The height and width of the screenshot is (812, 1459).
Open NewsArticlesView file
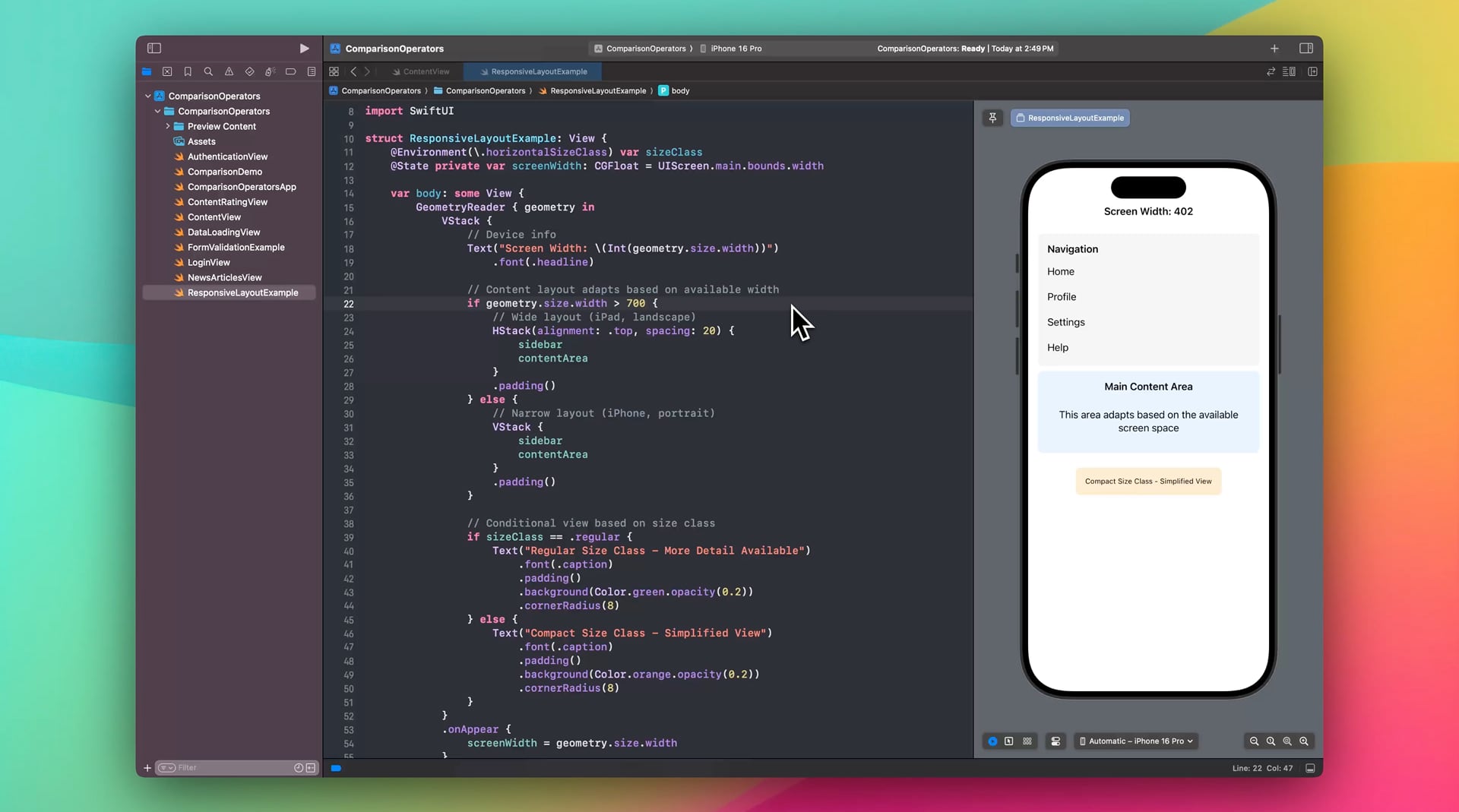[x=225, y=278]
